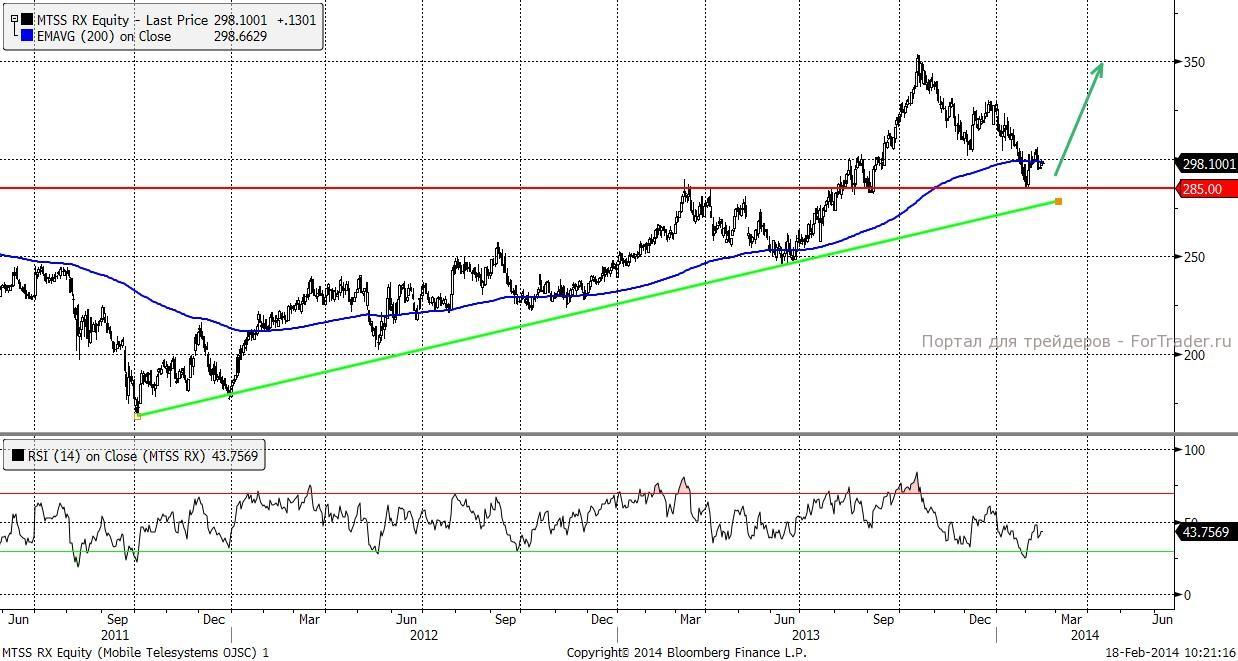Screen dimensions: 1238x661
Task: Click the 350 price axis label
Action: [1194, 62]
